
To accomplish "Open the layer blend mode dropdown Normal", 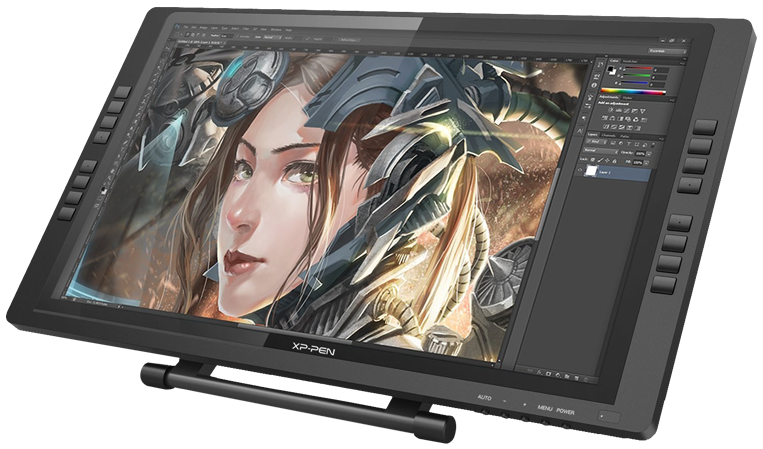I will 601,151.
